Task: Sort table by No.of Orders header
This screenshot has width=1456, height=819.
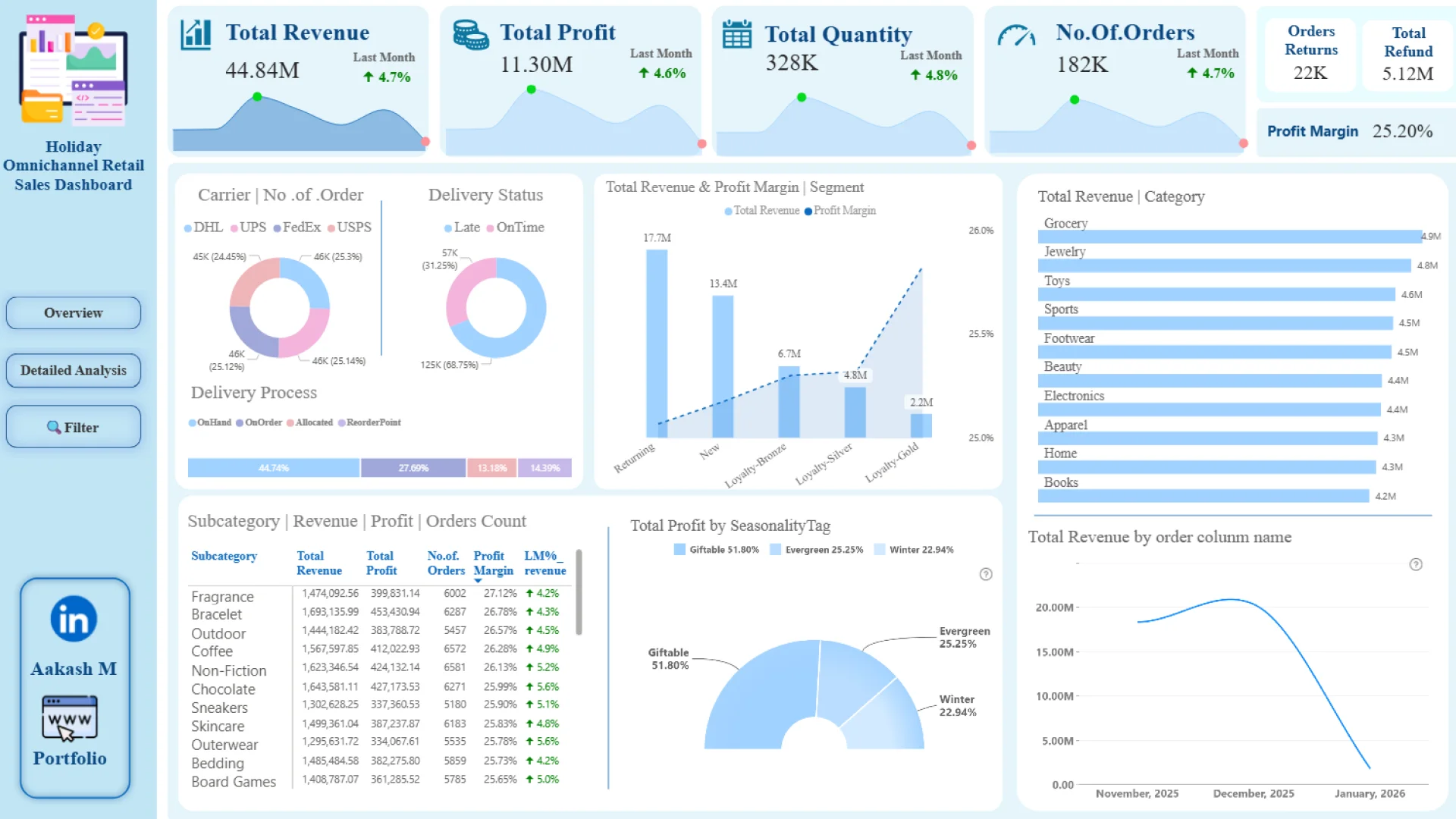Action: click(445, 563)
